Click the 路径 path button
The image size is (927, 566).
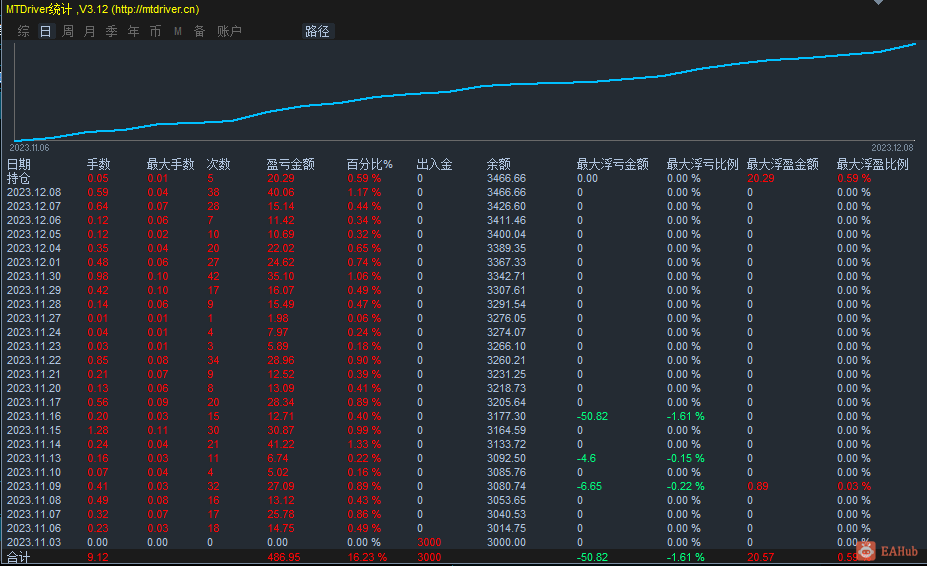coord(317,31)
